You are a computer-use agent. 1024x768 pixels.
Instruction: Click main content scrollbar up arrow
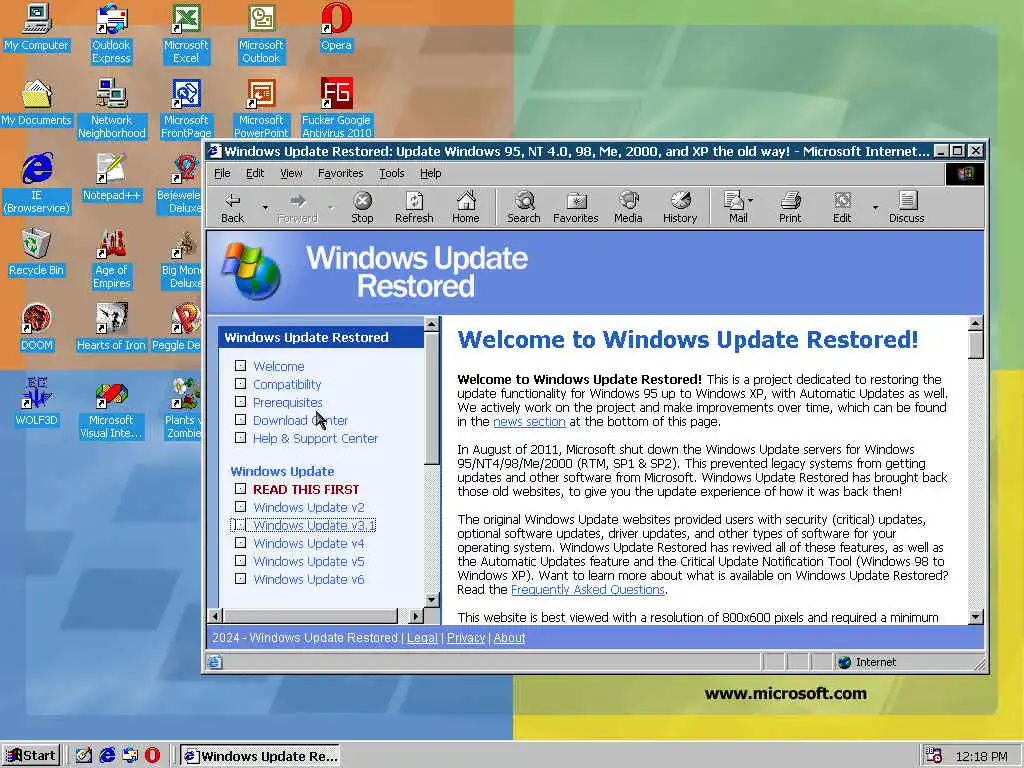point(976,323)
